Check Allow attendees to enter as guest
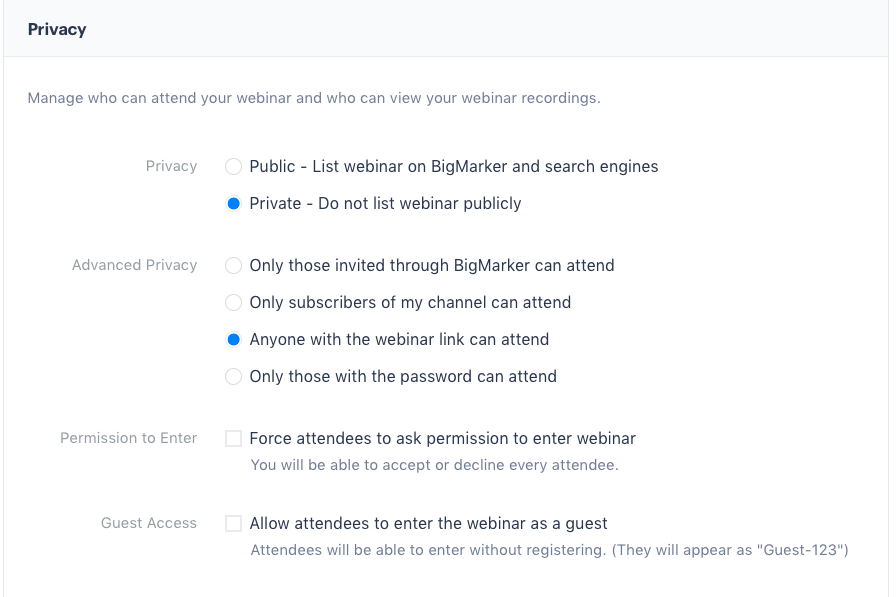 pos(233,524)
